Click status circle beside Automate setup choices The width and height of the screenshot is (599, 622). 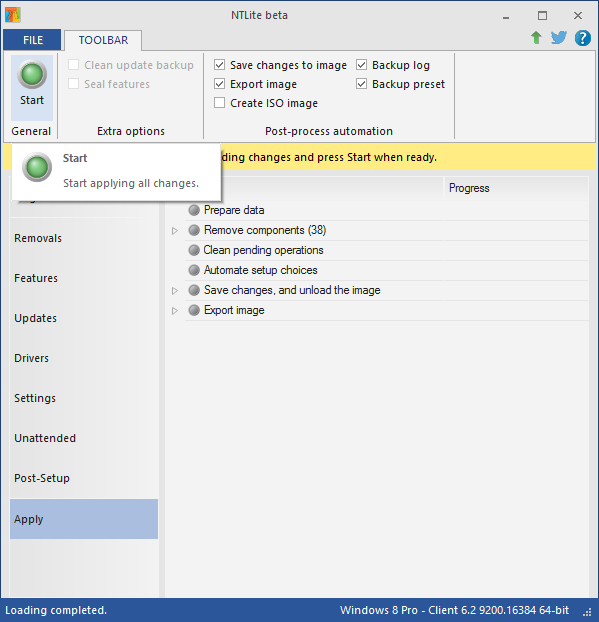click(194, 270)
